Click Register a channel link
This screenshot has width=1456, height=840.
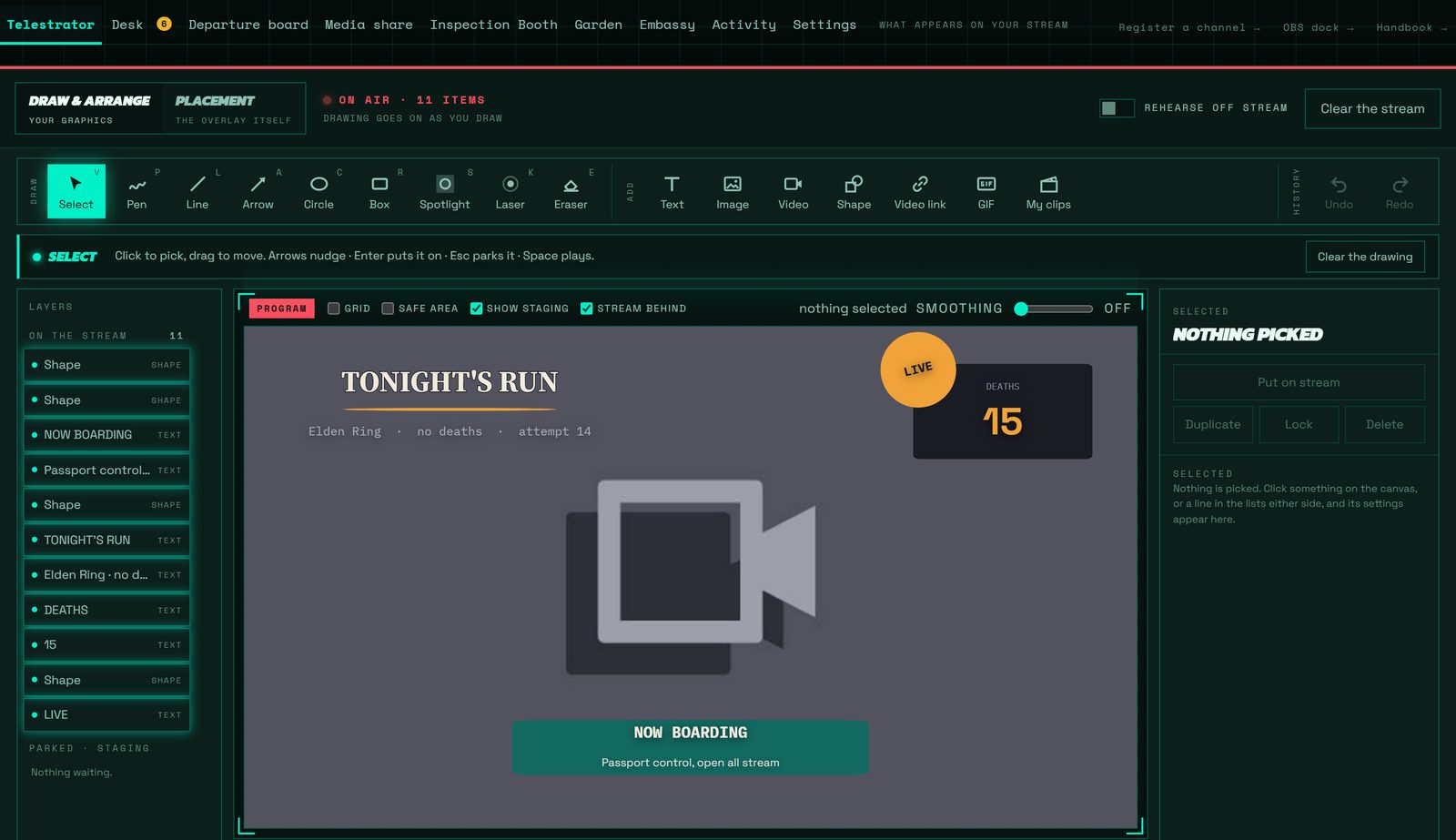tap(1188, 27)
